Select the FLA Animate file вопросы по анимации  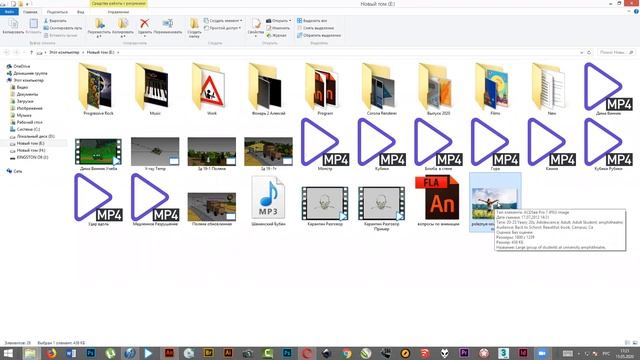[438, 200]
